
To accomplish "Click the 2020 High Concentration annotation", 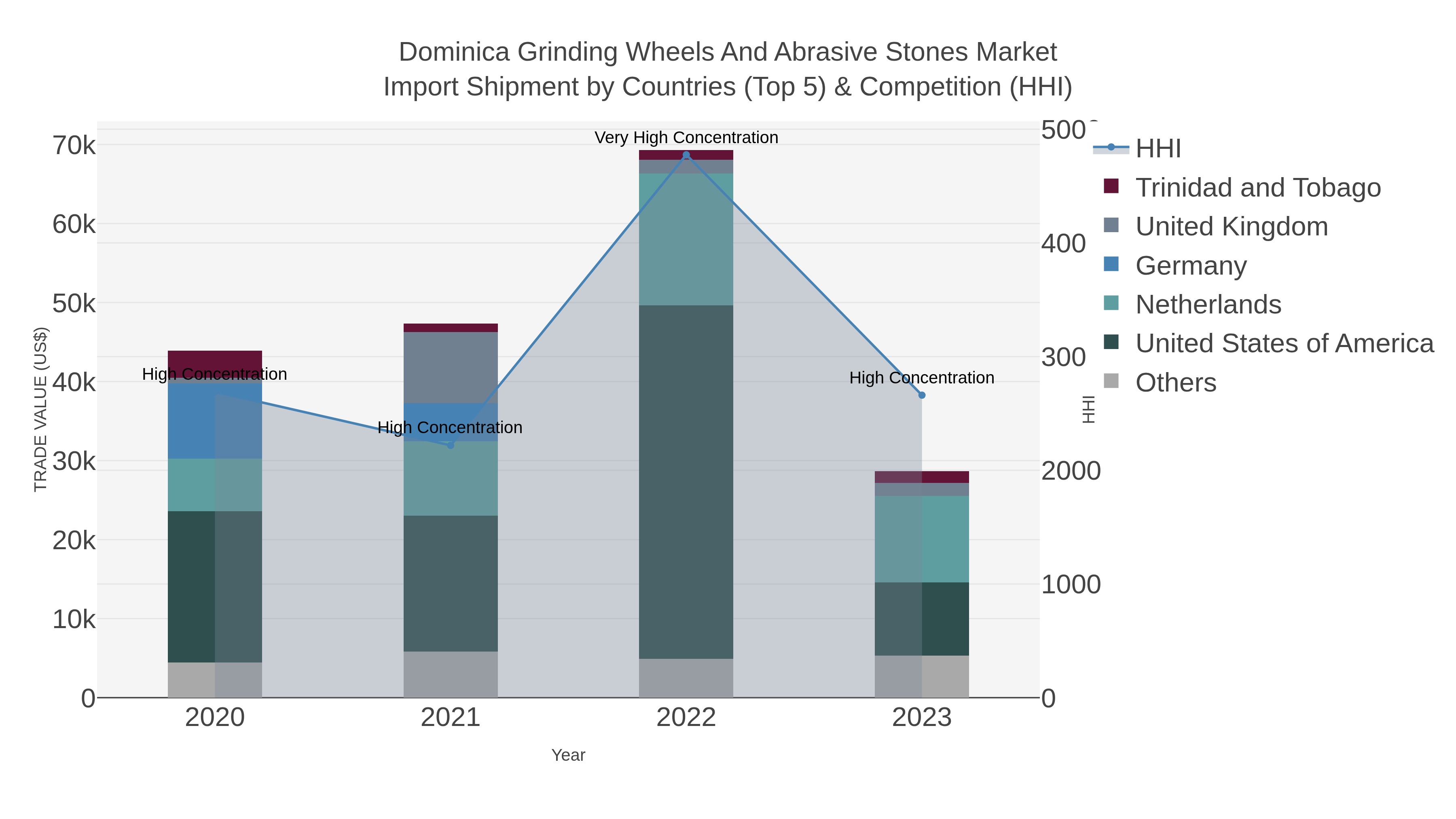I will tap(215, 374).
